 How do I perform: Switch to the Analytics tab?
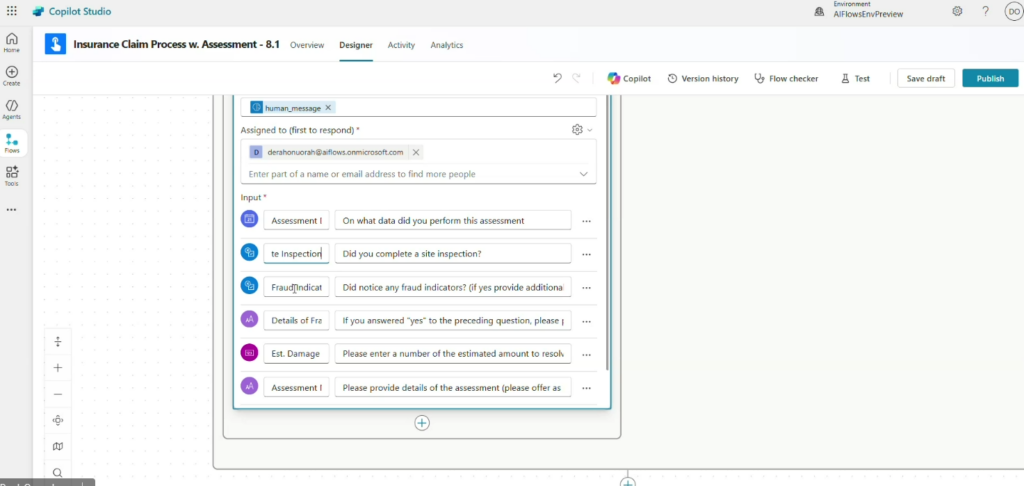pos(446,45)
